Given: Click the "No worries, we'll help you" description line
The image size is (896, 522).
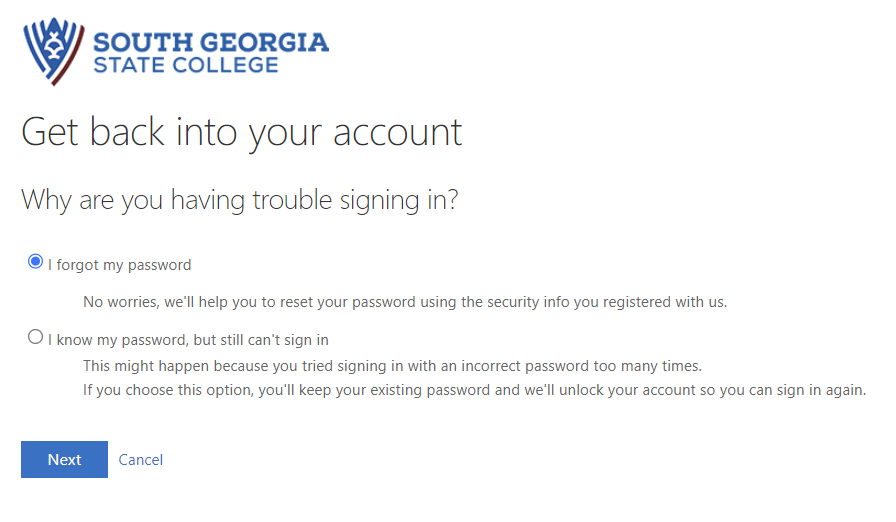Looking at the screenshot, I should tap(405, 301).
